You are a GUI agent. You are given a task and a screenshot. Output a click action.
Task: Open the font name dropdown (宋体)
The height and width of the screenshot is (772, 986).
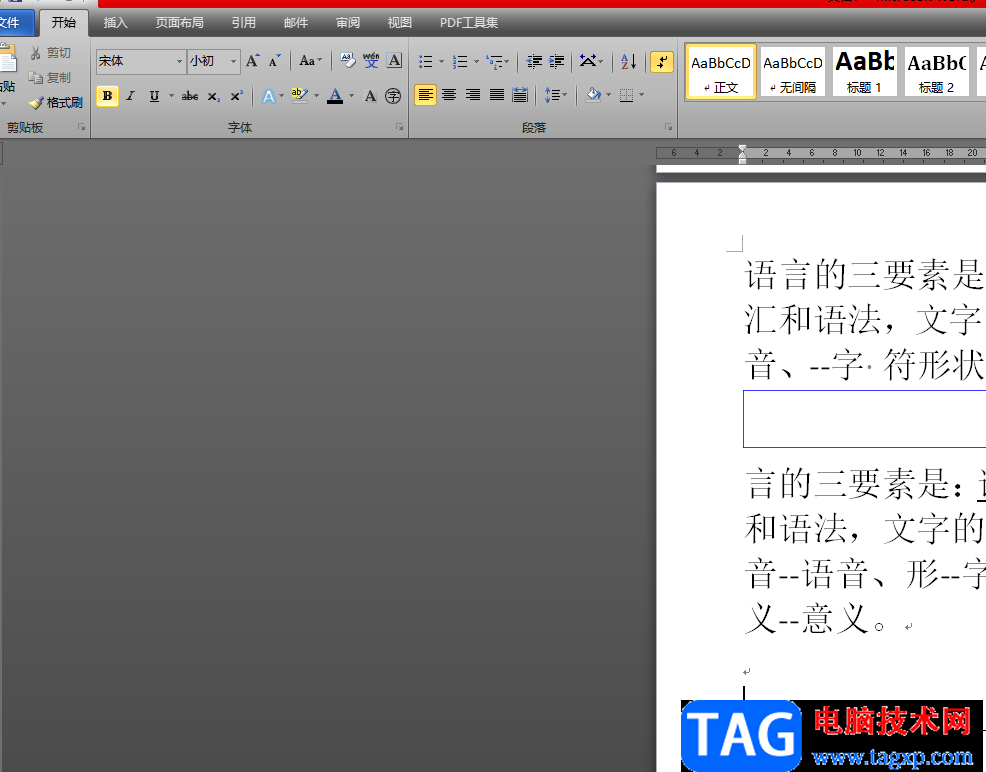(x=179, y=62)
